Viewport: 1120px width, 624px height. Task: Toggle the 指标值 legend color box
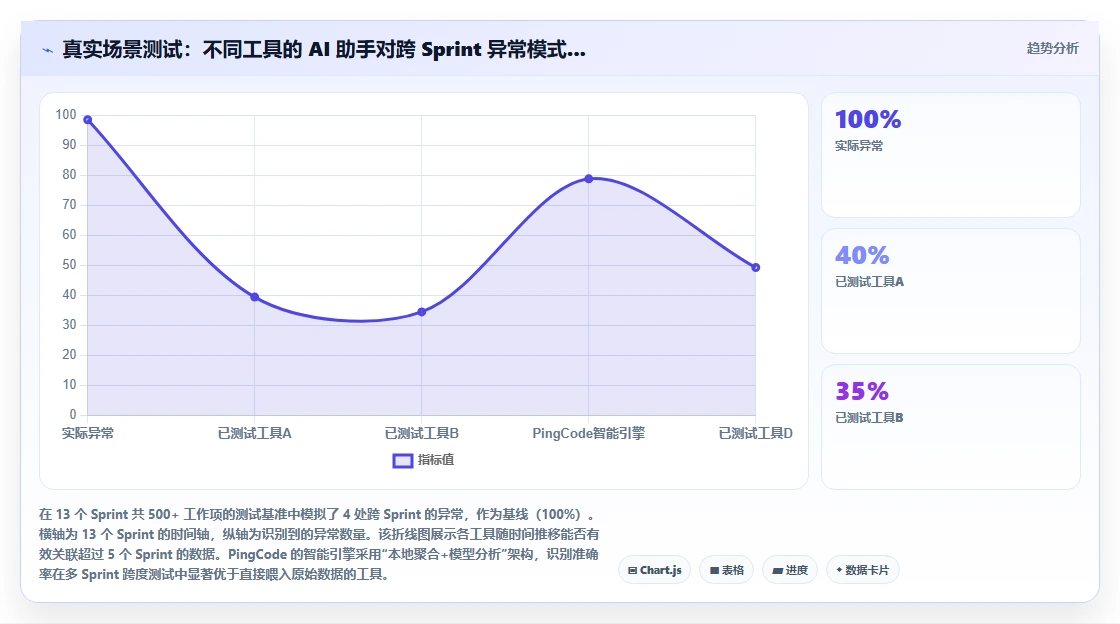[x=403, y=461]
